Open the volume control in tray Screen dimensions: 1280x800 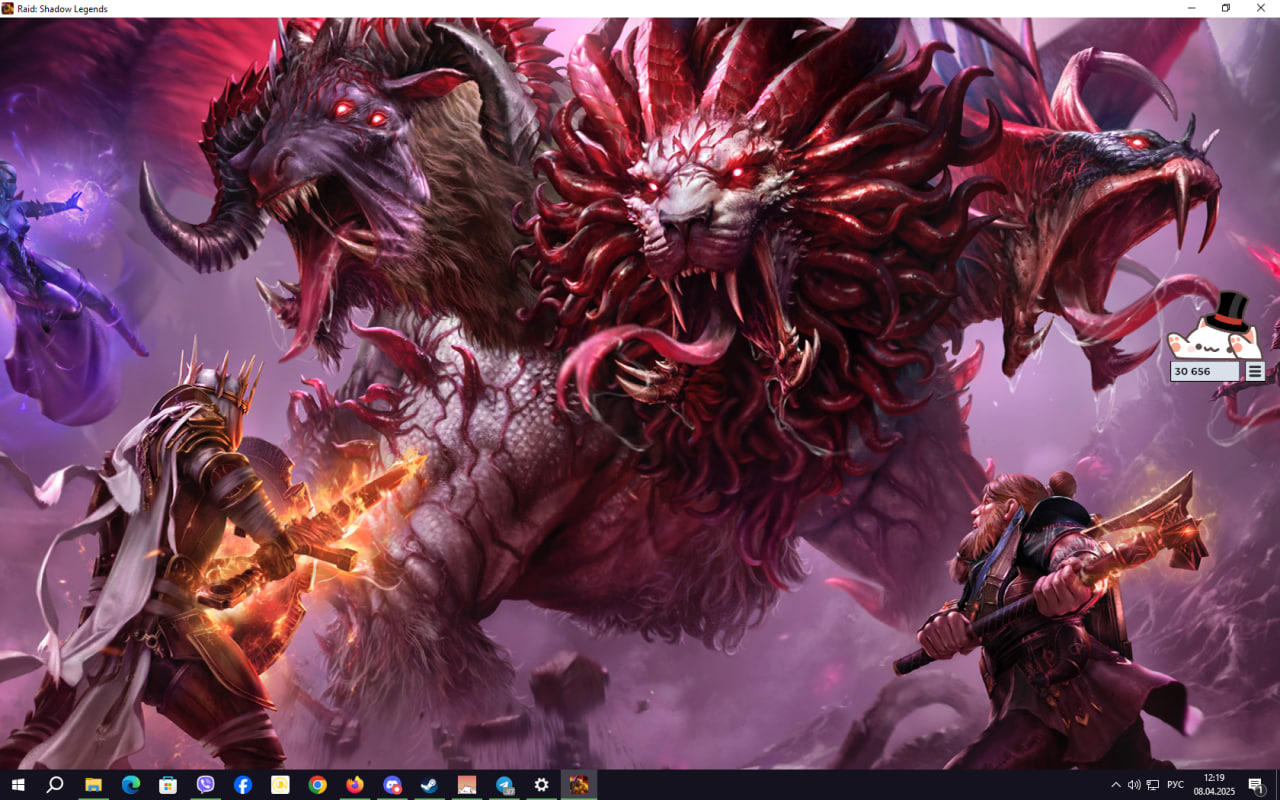pyautogui.click(x=1134, y=785)
